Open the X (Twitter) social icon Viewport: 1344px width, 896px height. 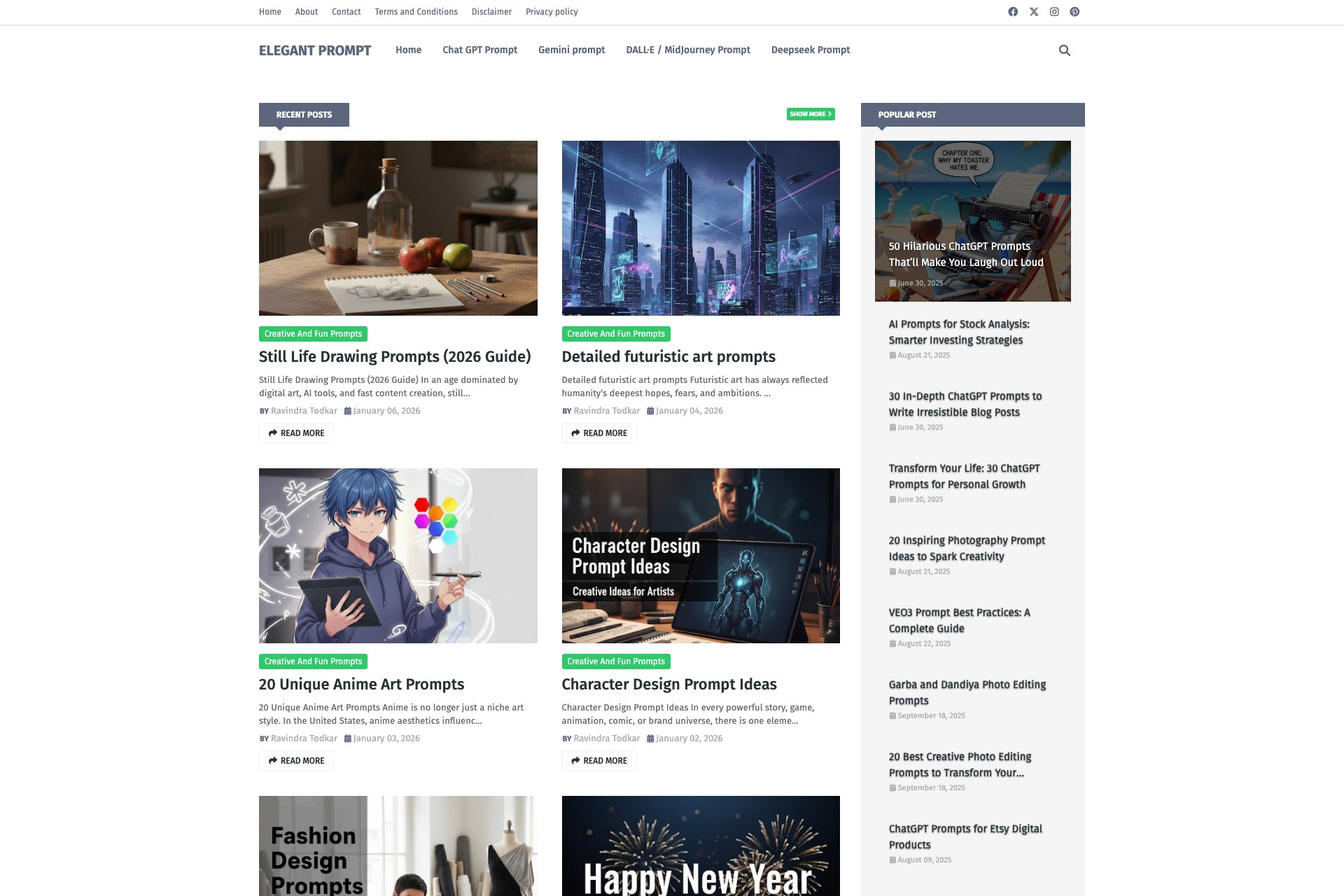[1034, 12]
